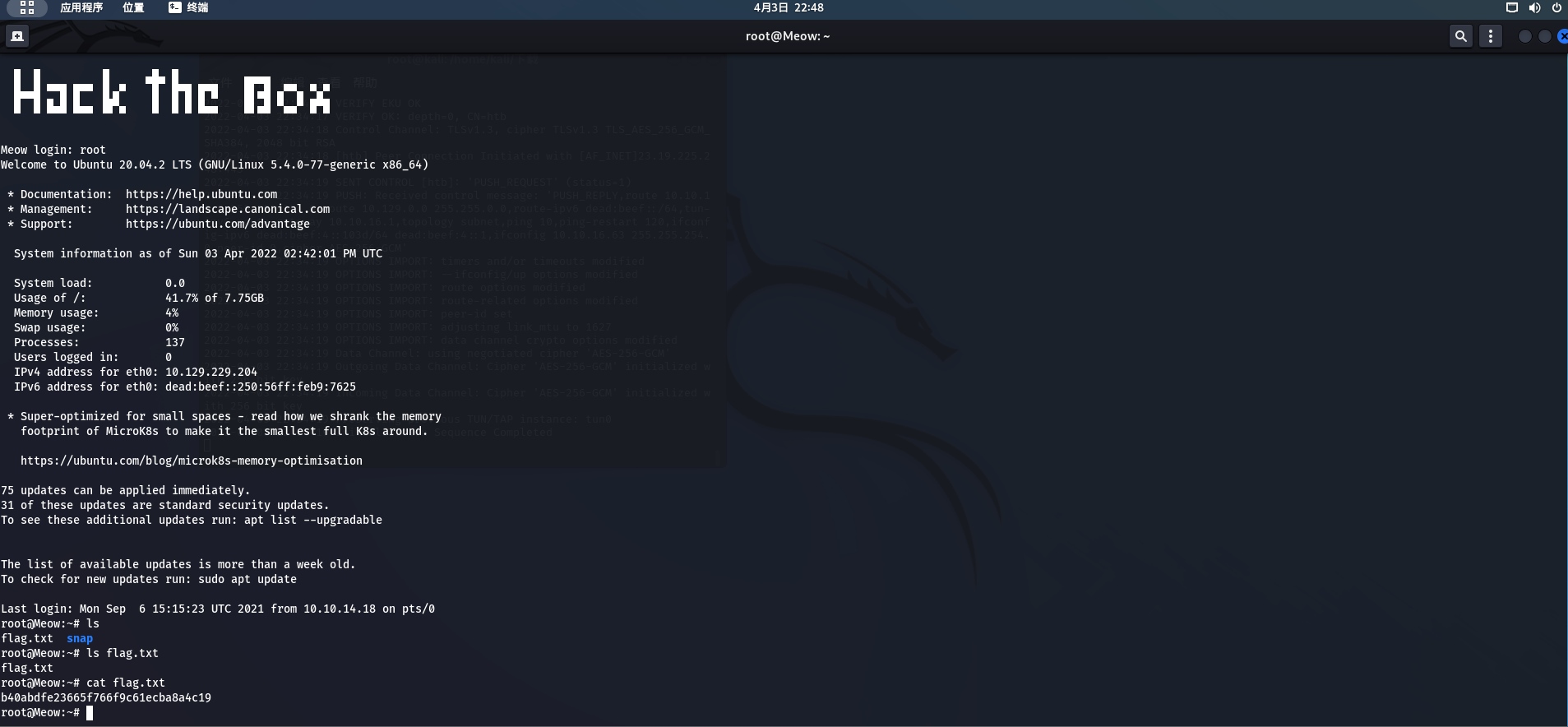
Task: Open the 位置 places menu
Action: pos(133,7)
